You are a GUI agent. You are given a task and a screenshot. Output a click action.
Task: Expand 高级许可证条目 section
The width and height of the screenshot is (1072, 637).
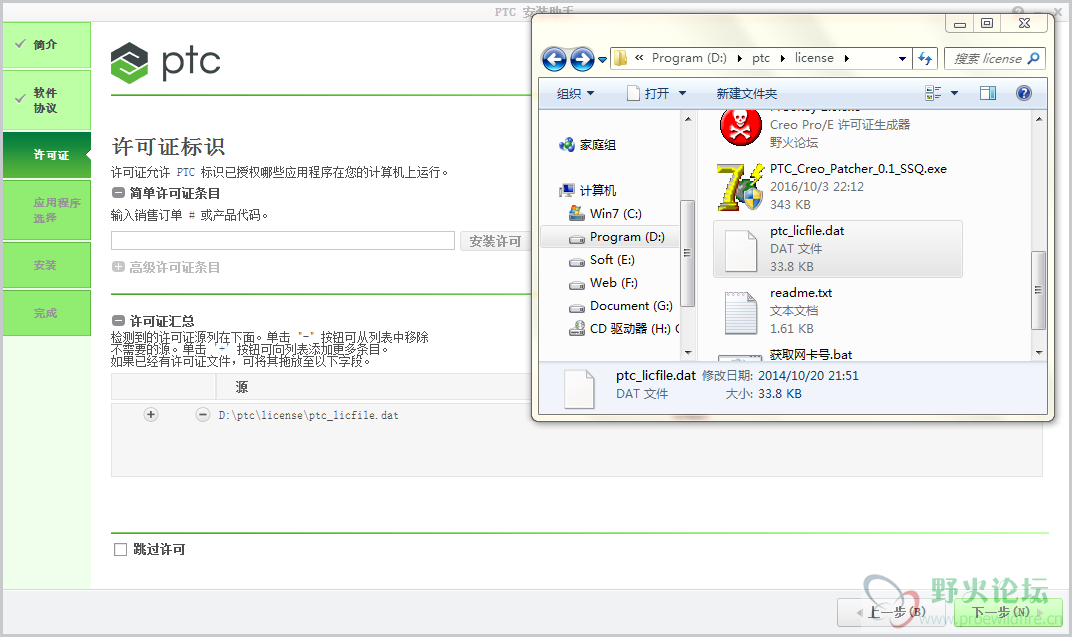pos(118,267)
